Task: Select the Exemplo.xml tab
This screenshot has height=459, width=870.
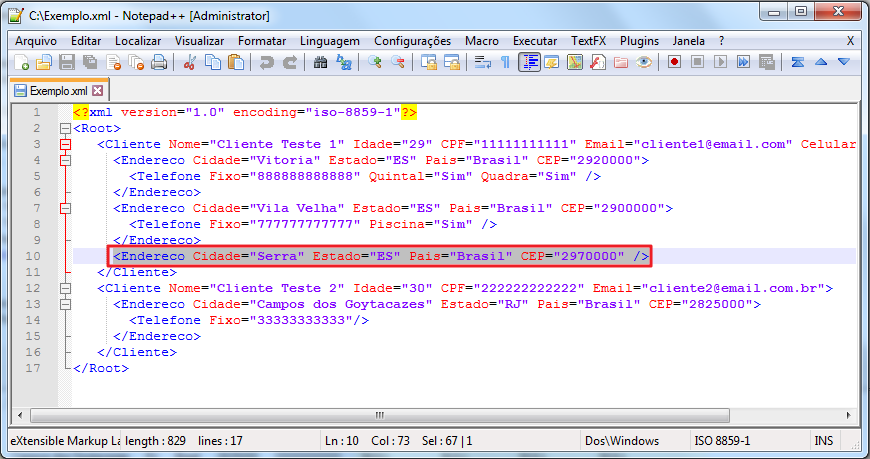Action: coord(59,90)
